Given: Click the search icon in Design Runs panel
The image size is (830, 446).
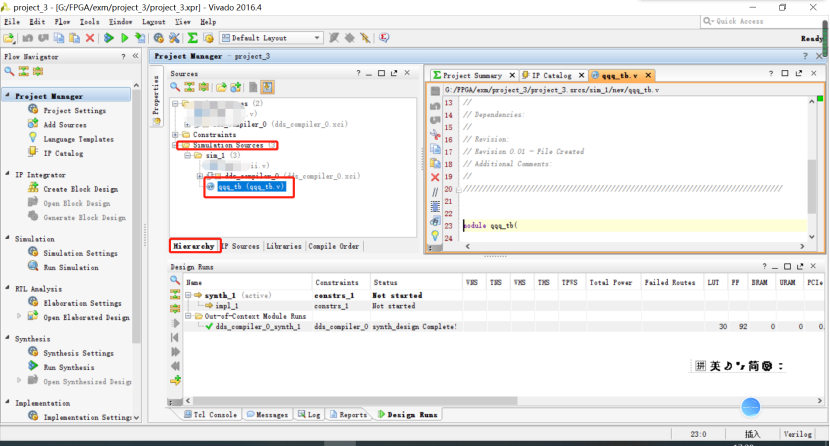Looking at the screenshot, I should click(x=175, y=280).
